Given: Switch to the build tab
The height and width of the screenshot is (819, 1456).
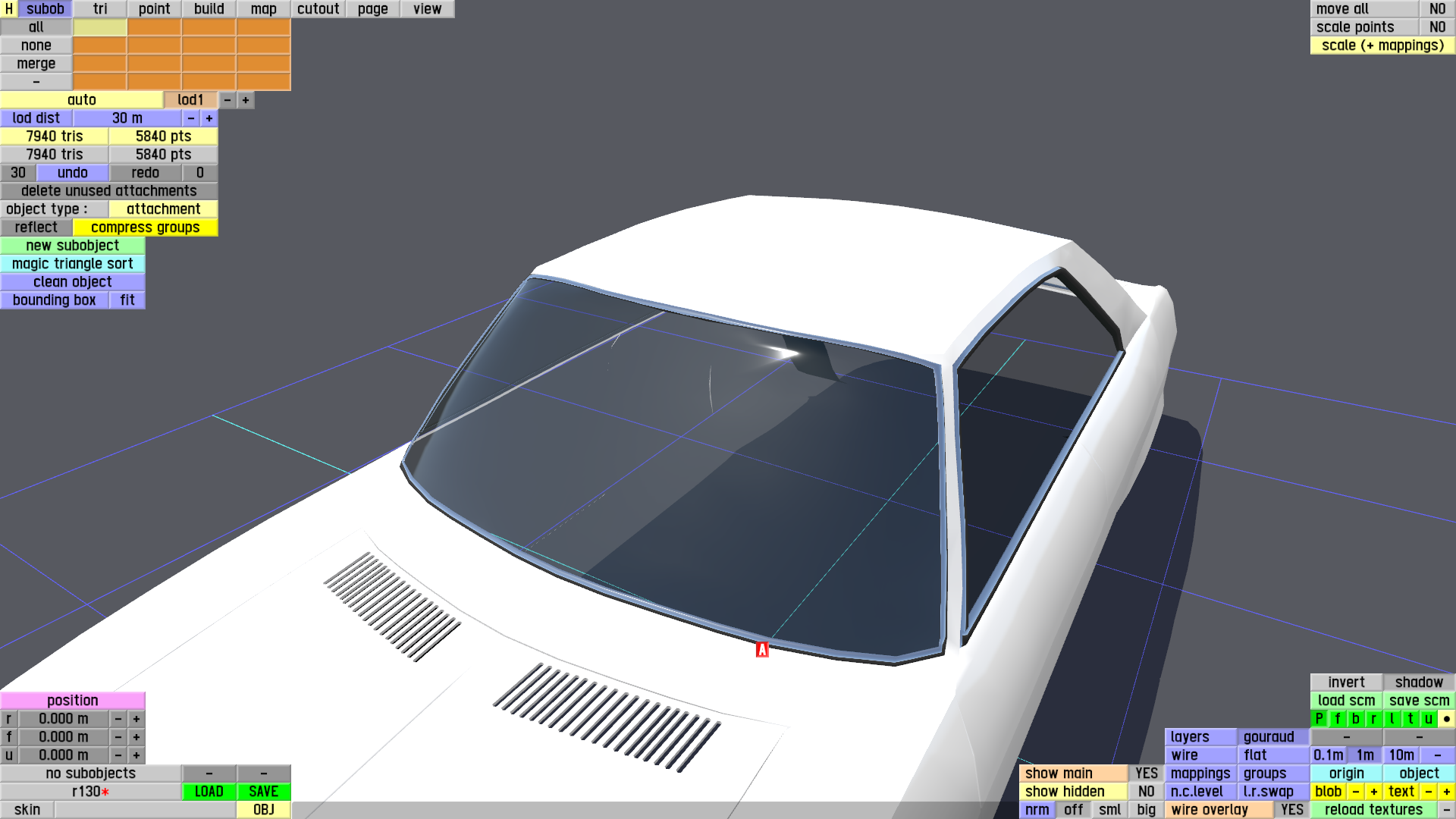Looking at the screenshot, I should coord(209,9).
